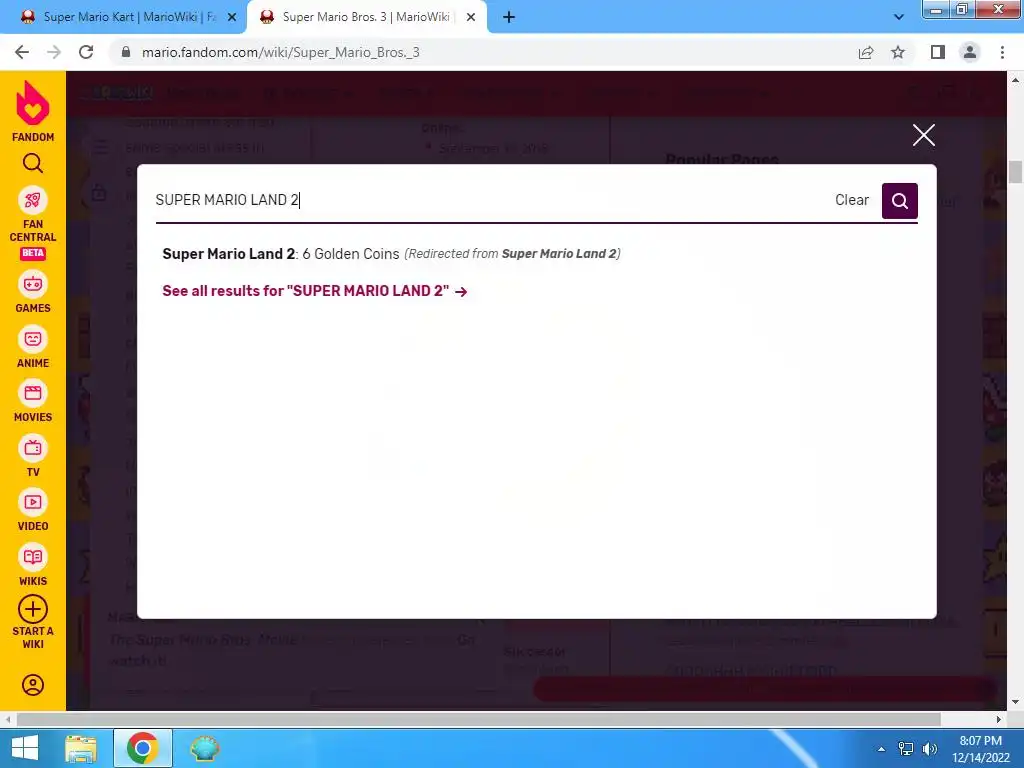This screenshot has height=768, width=1024.
Task: Click the Chrome taskbar icon
Action: (143, 748)
